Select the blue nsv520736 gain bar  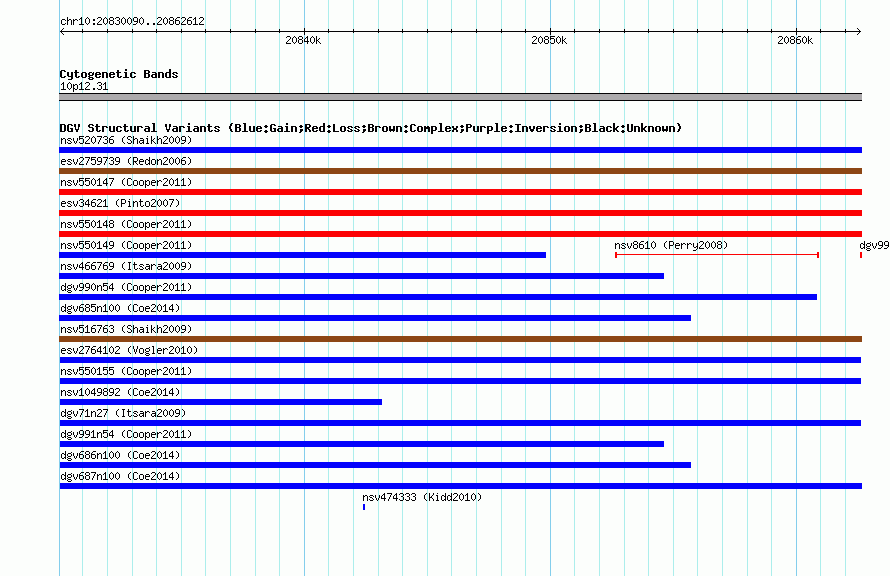pos(460,150)
